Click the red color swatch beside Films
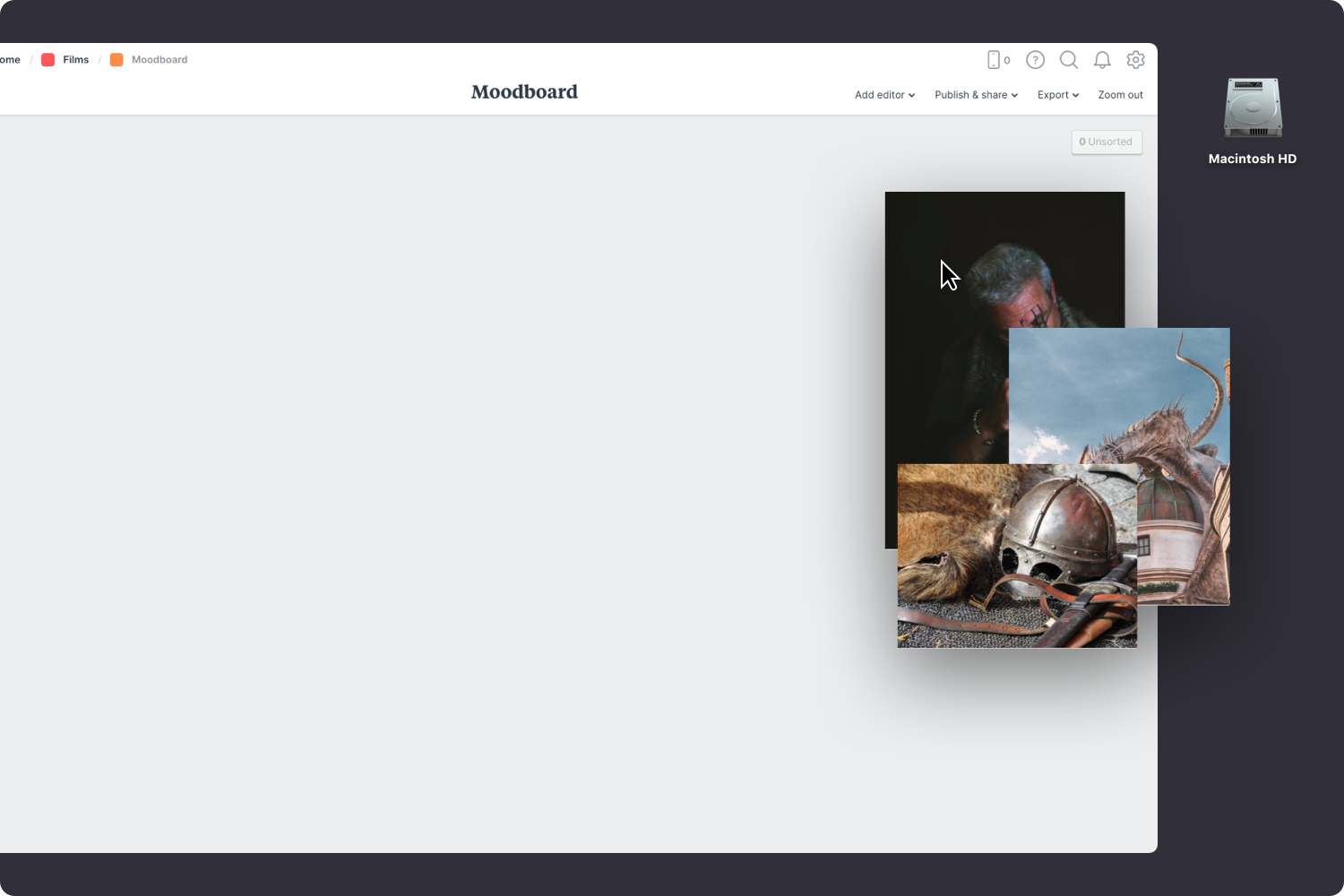This screenshot has height=896, width=1344. (48, 59)
